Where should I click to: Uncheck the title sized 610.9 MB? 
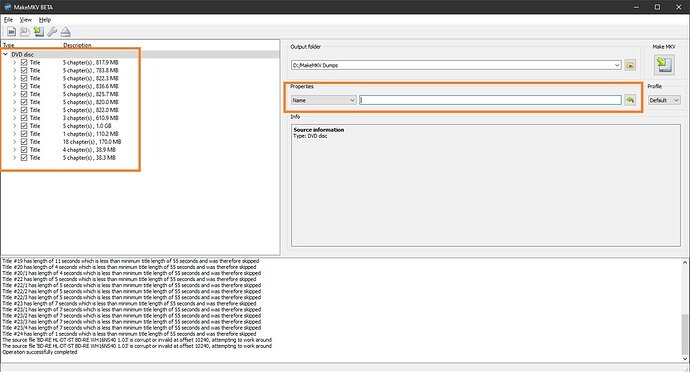(24, 118)
